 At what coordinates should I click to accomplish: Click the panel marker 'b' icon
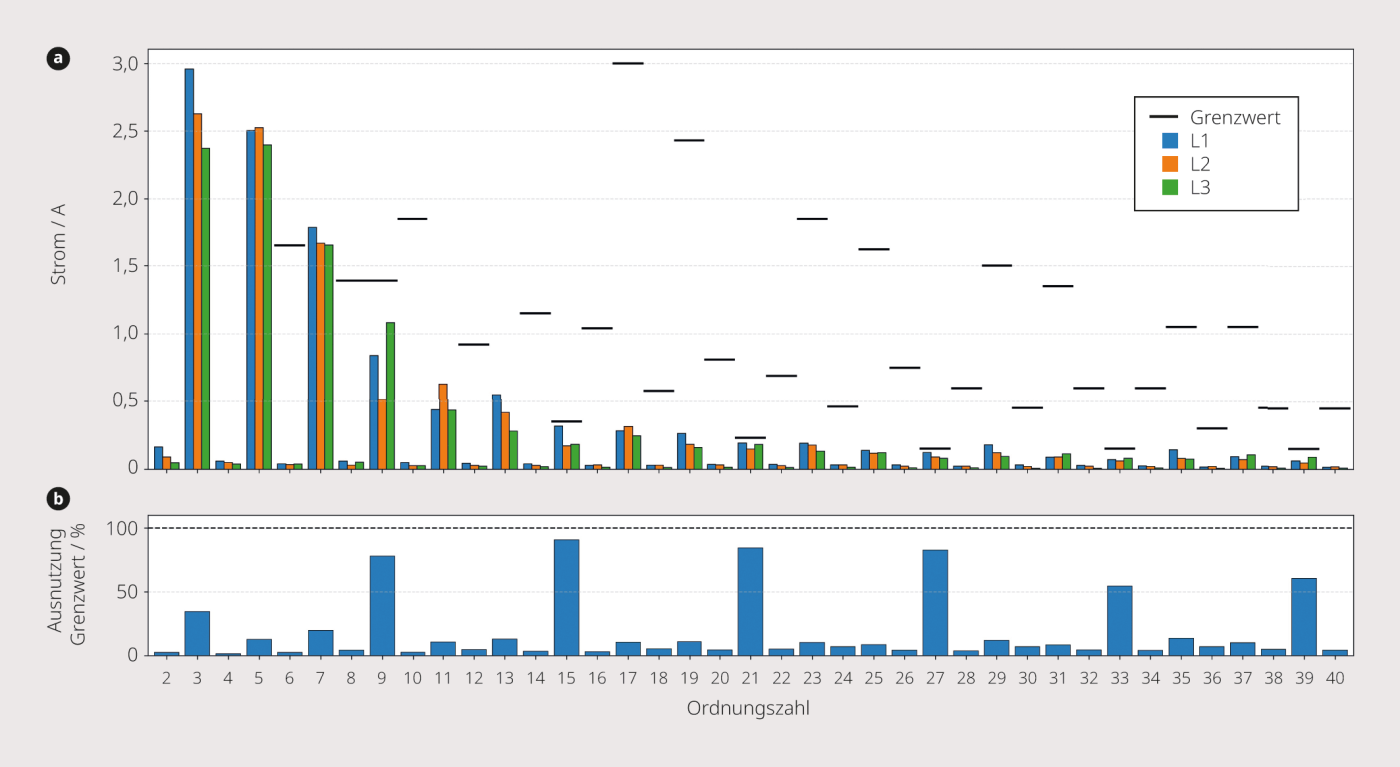point(59,497)
